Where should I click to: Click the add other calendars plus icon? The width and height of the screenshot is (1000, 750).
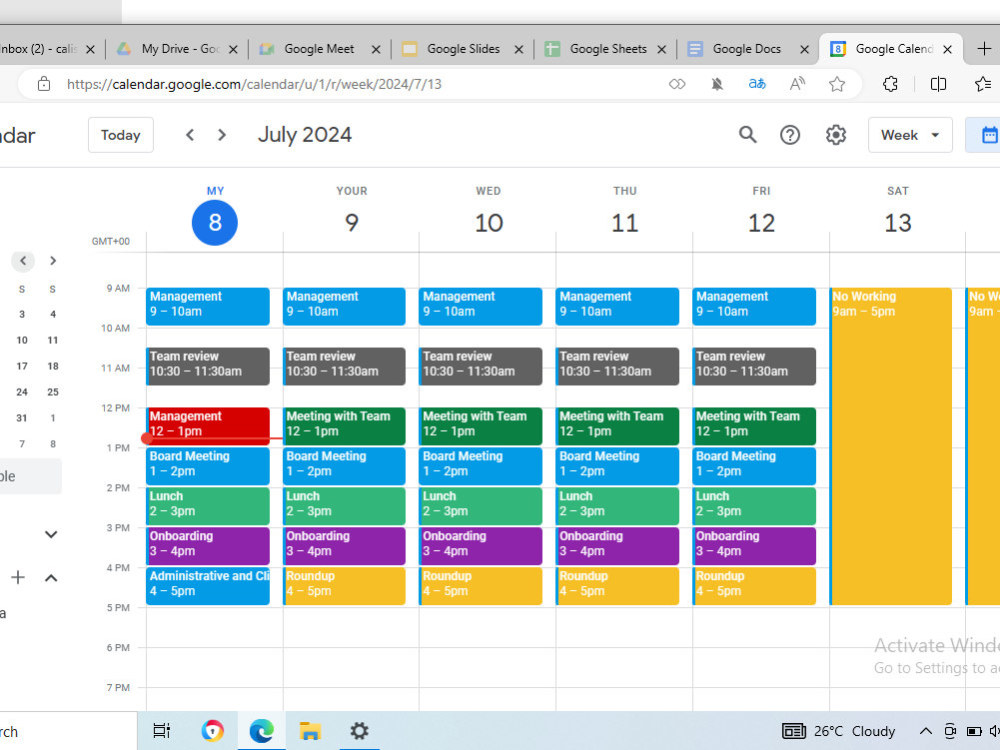18,578
